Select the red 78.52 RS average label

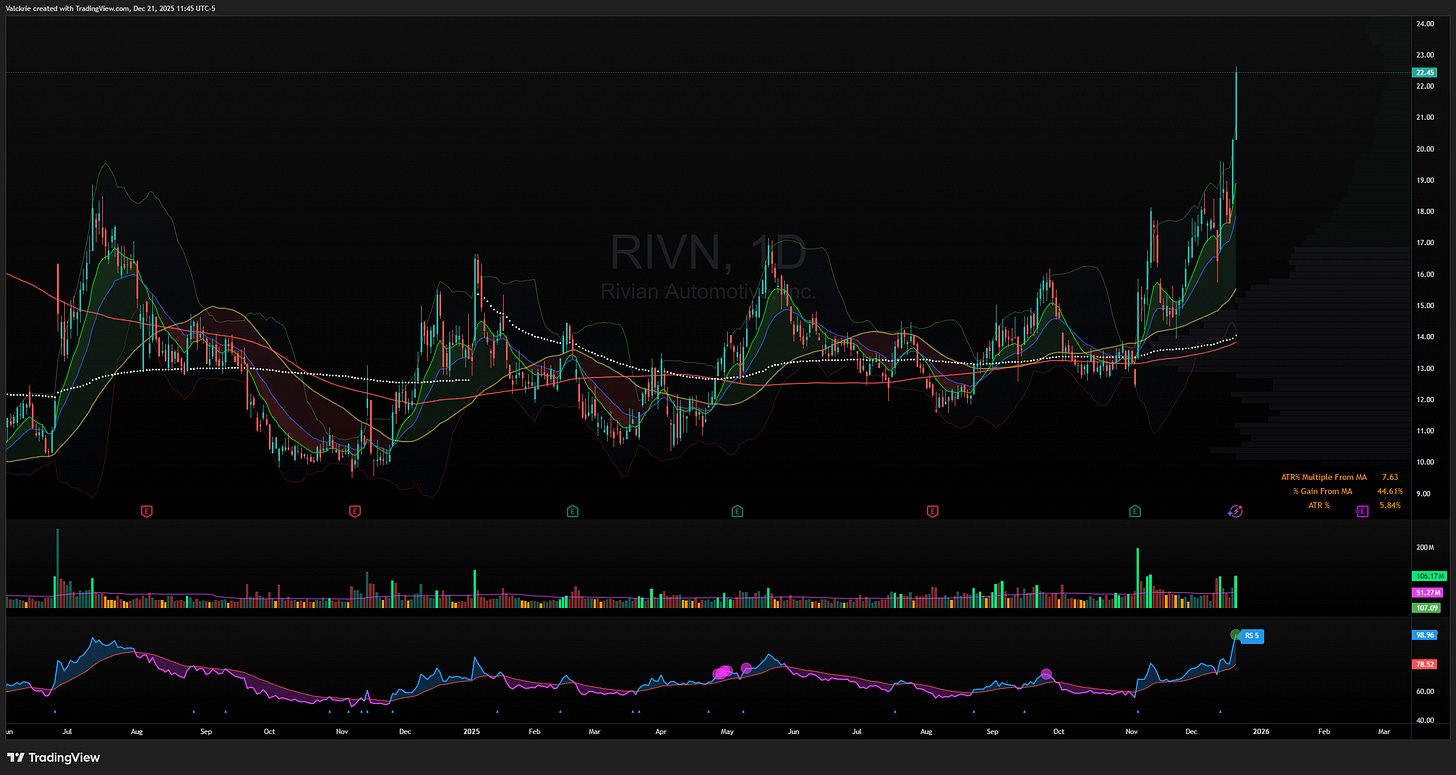coord(1424,664)
